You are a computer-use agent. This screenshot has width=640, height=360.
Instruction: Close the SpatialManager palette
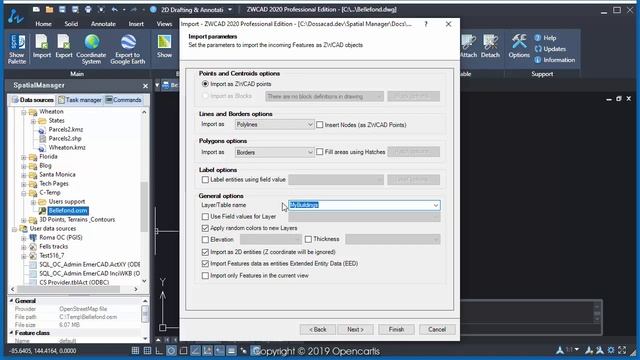pyautogui.click(x=145, y=86)
